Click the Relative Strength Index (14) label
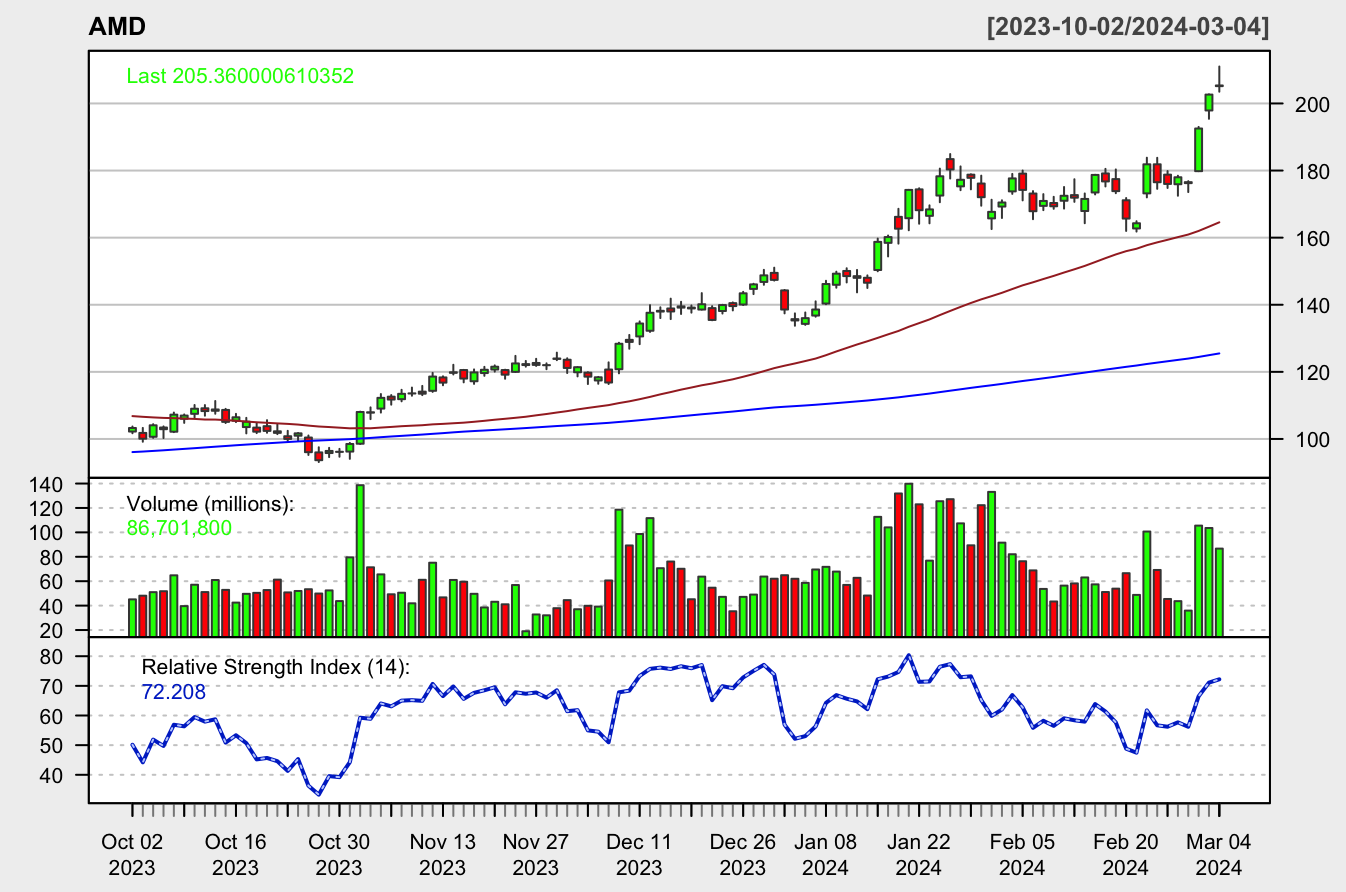1346x892 pixels. (276, 667)
